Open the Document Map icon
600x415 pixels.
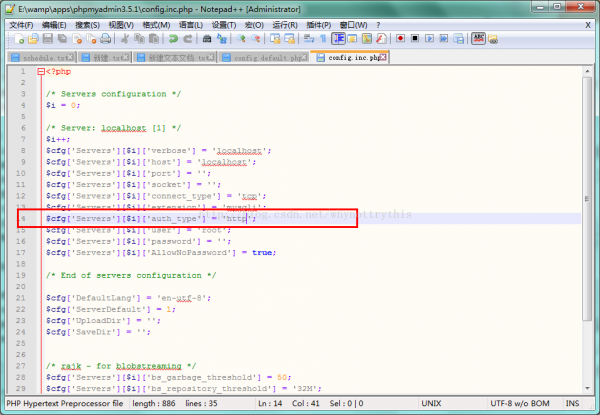367,39
